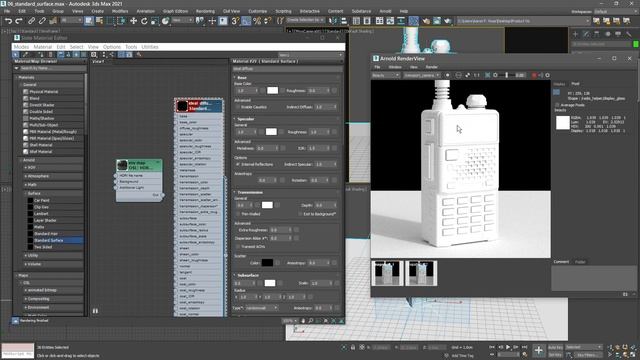This screenshot has width=640, height=360.
Task: Click Delete Selected in material editor toolbar
Action: (x=51, y=54)
